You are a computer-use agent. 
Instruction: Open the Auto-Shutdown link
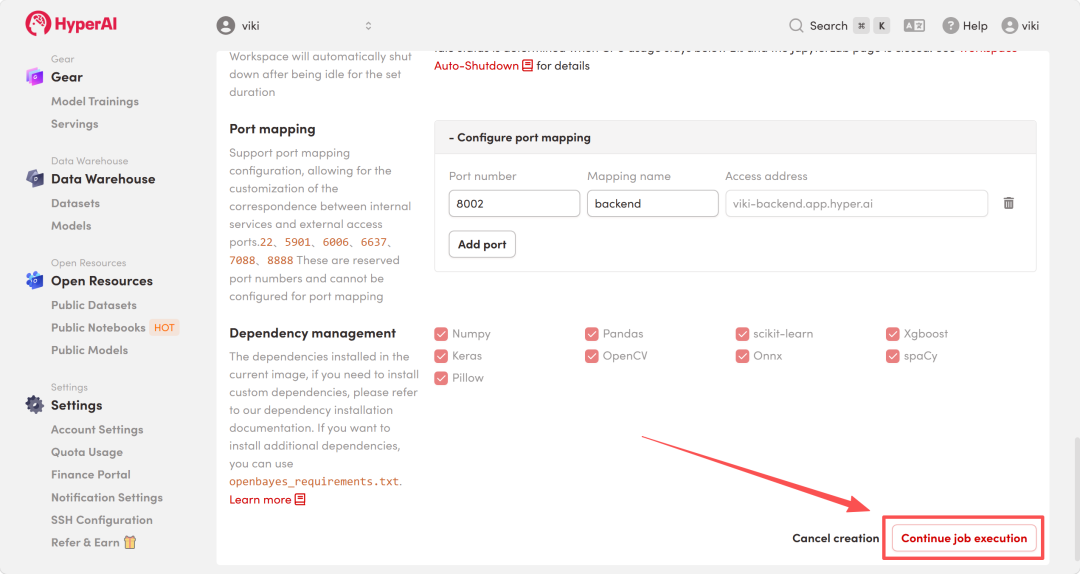[x=476, y=65]
